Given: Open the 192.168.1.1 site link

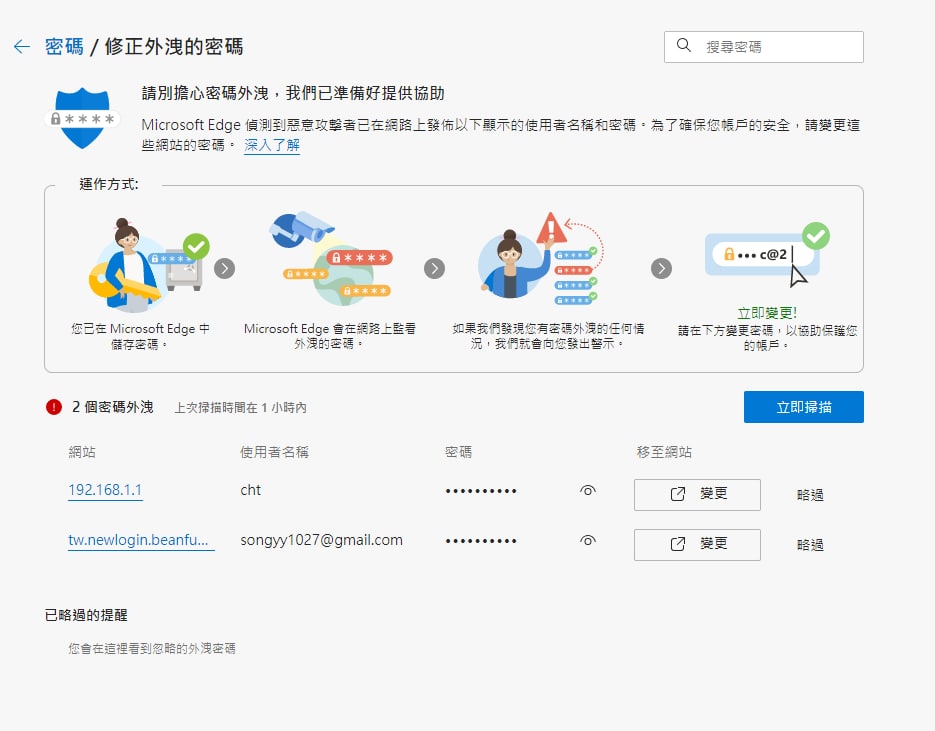Looking at the screenshot, I should click(x=105, y=490).
